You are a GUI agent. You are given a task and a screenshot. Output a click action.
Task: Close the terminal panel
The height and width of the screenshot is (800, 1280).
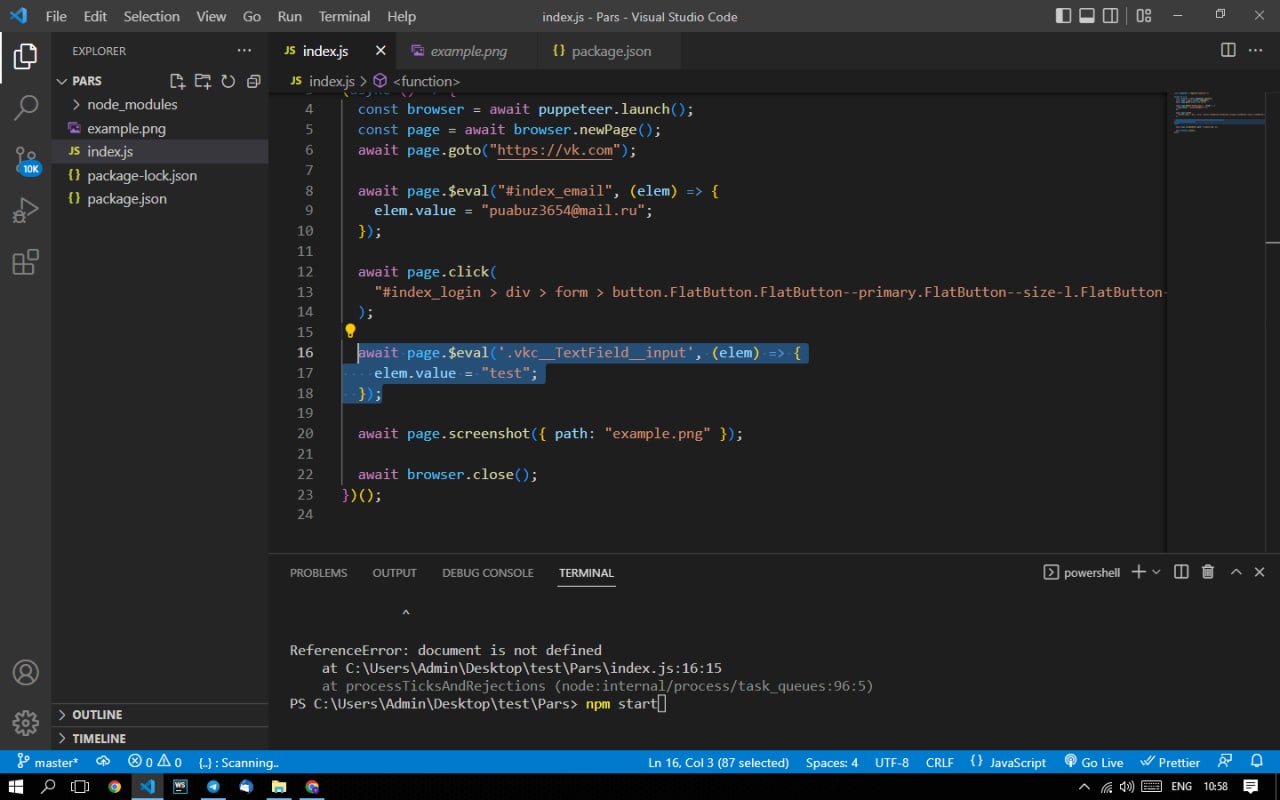pyautogui.click(x=1260, y=572)
